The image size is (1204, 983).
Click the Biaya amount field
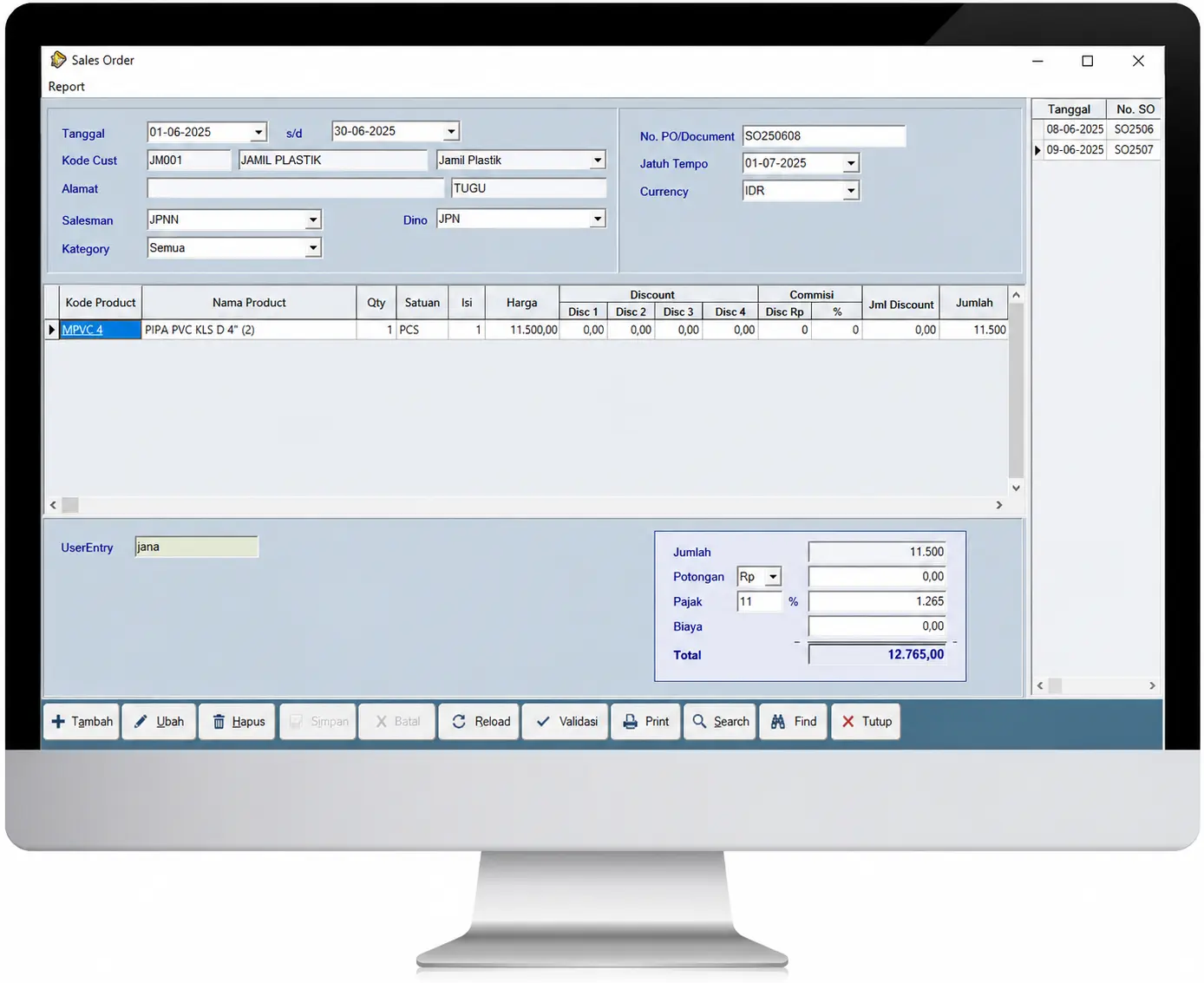(x=877, y=626)
